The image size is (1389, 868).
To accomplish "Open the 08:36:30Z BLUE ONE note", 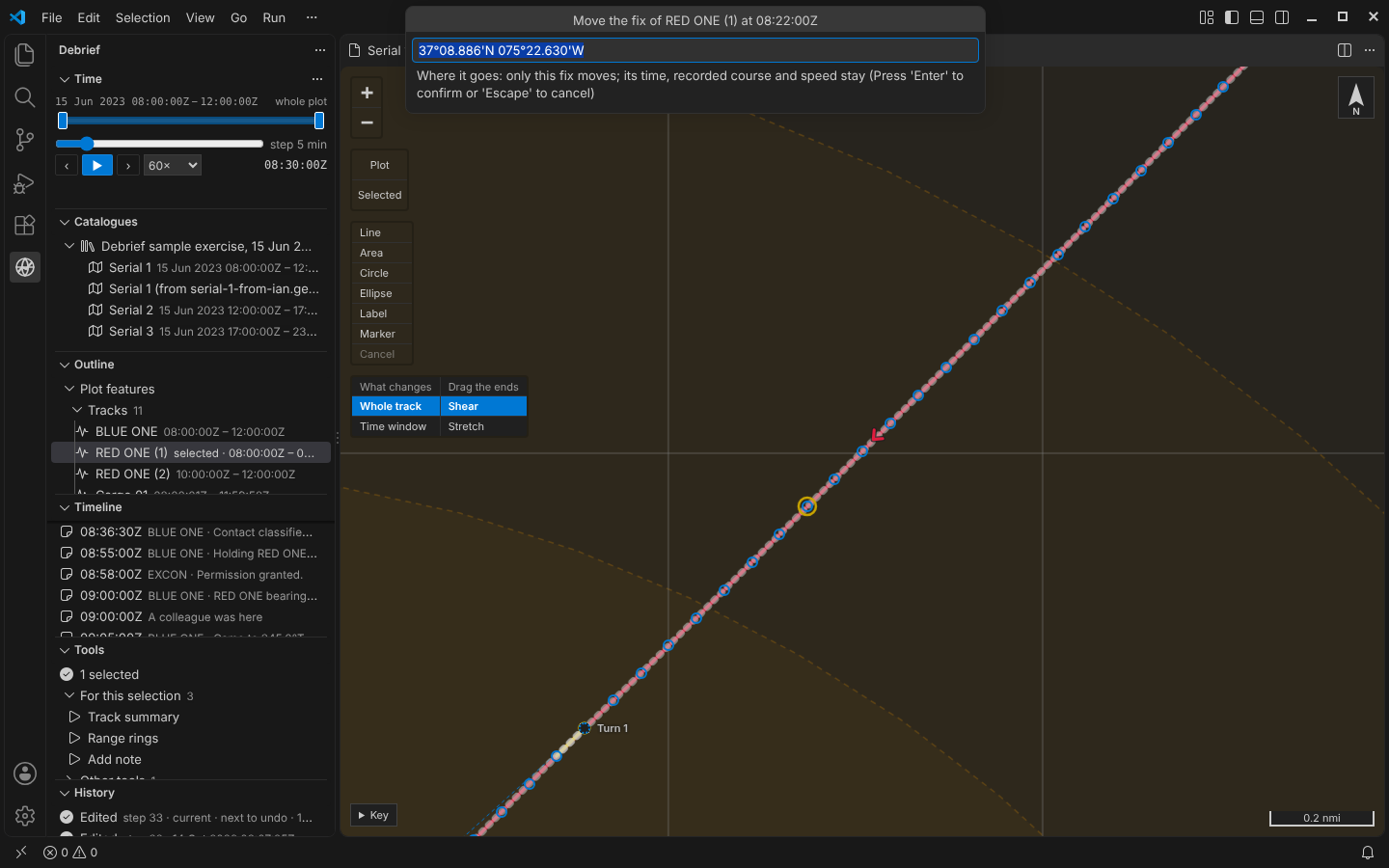I will coord(189,532).
